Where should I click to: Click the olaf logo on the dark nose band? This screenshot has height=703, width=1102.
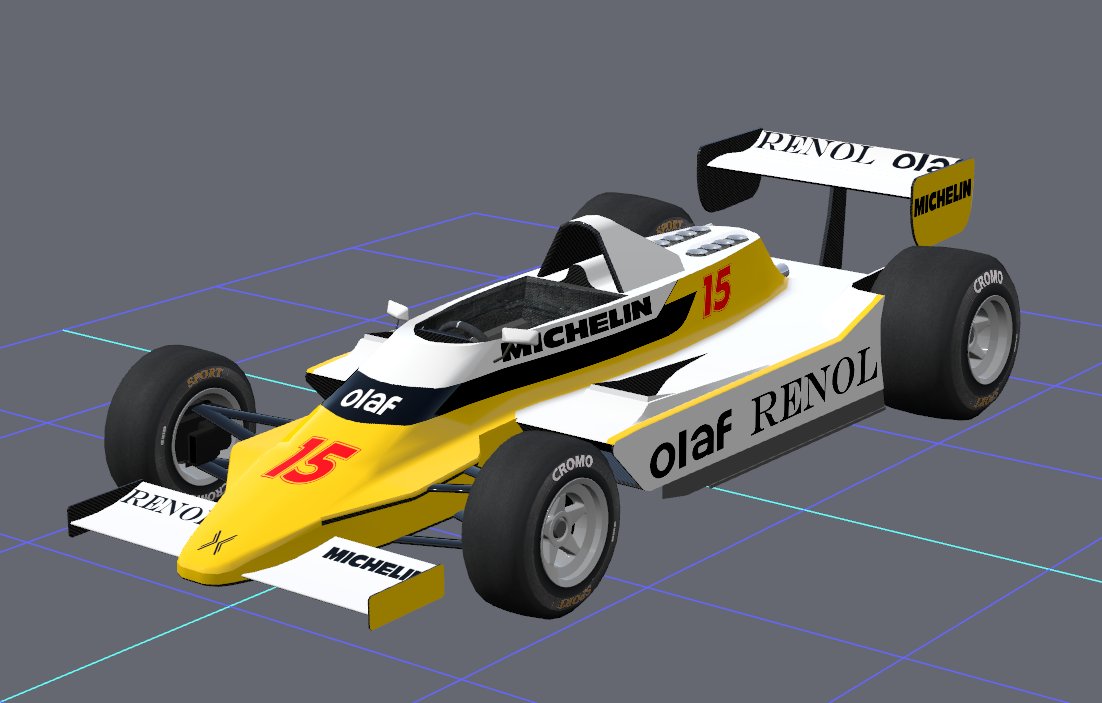pos(371,400)
